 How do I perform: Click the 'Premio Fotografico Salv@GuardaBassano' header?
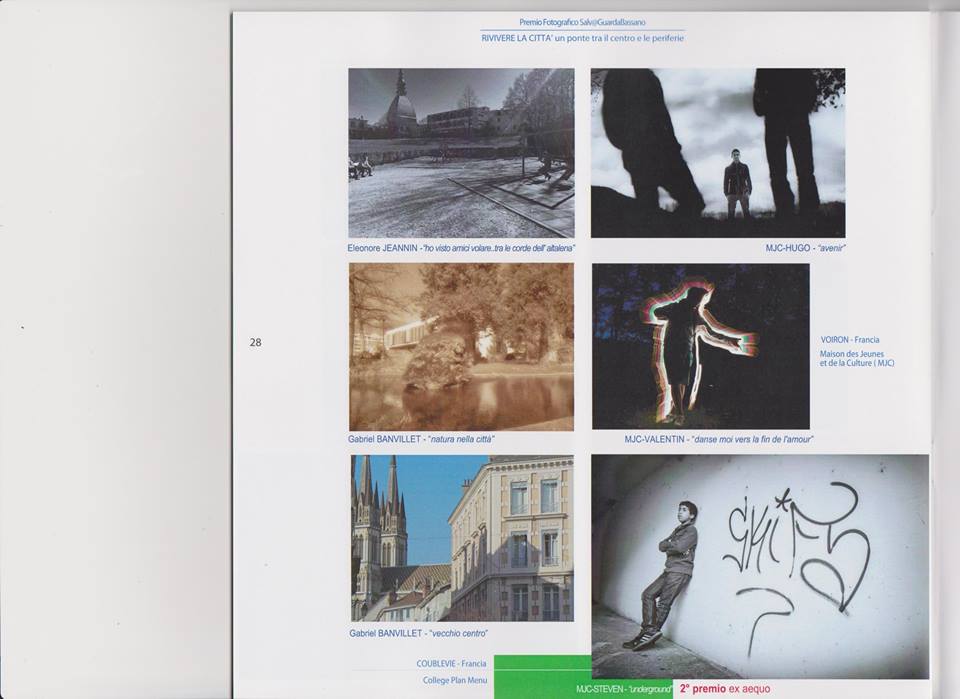582,22
